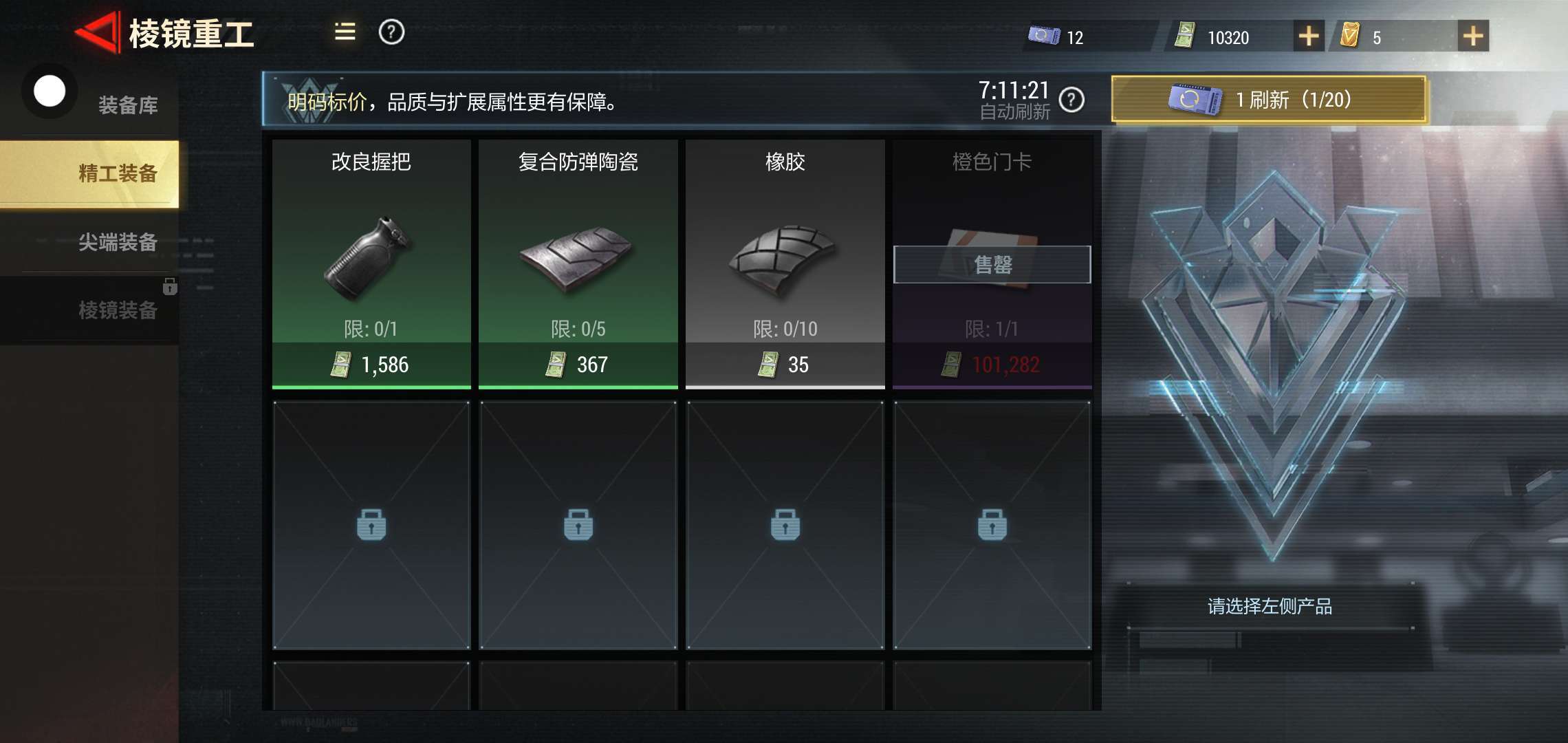Tap the refresh ticket count icon showing 12

click(x=1044, y=35)
